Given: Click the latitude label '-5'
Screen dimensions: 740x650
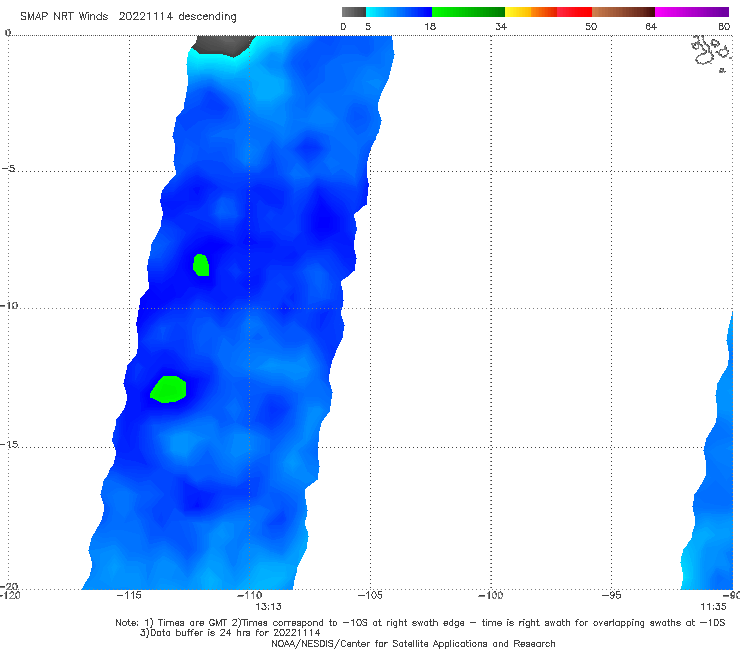Looking at the screenshot, I should (x=8, y=169).
